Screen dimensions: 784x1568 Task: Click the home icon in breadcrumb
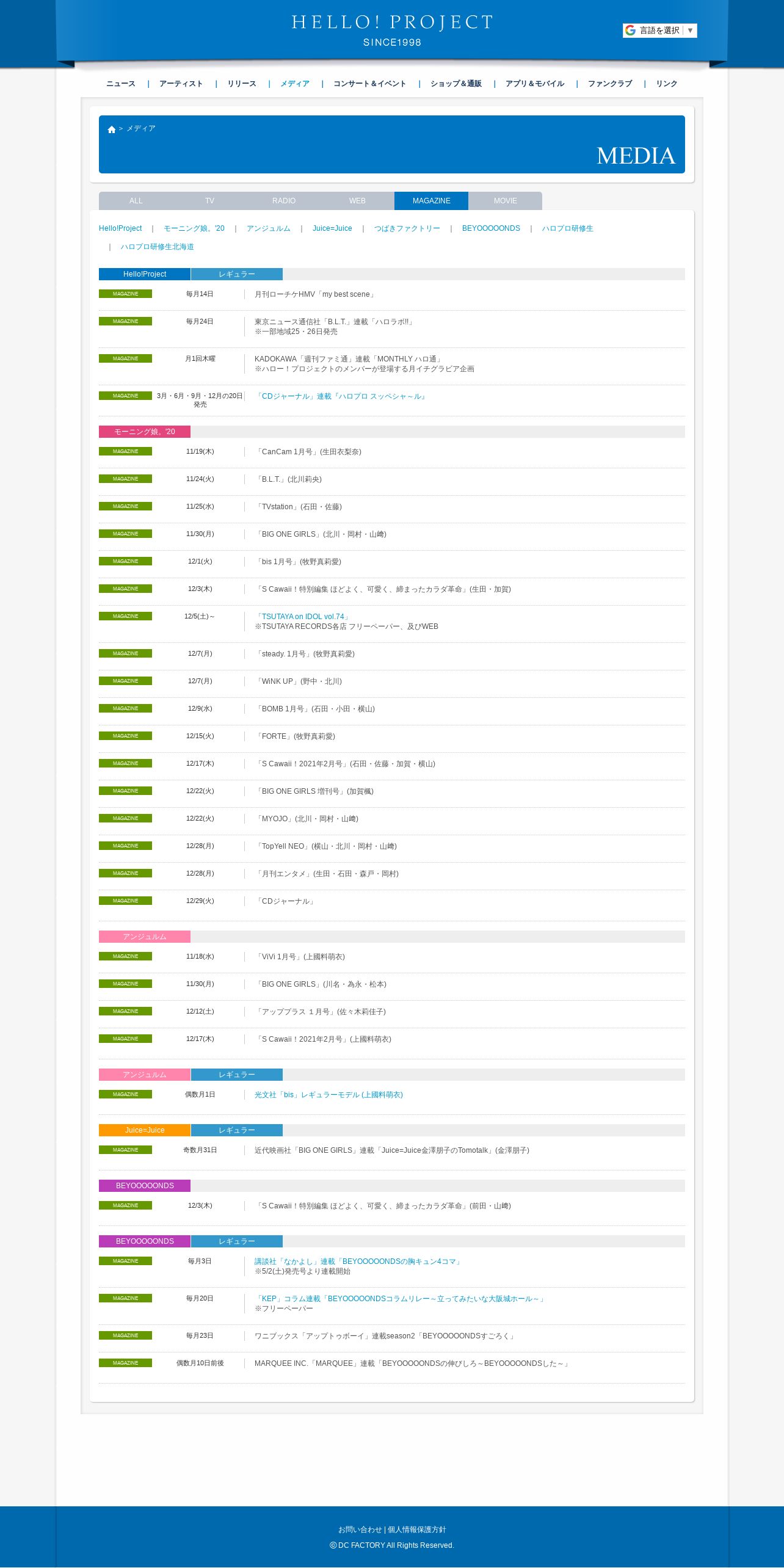[112, 129]
